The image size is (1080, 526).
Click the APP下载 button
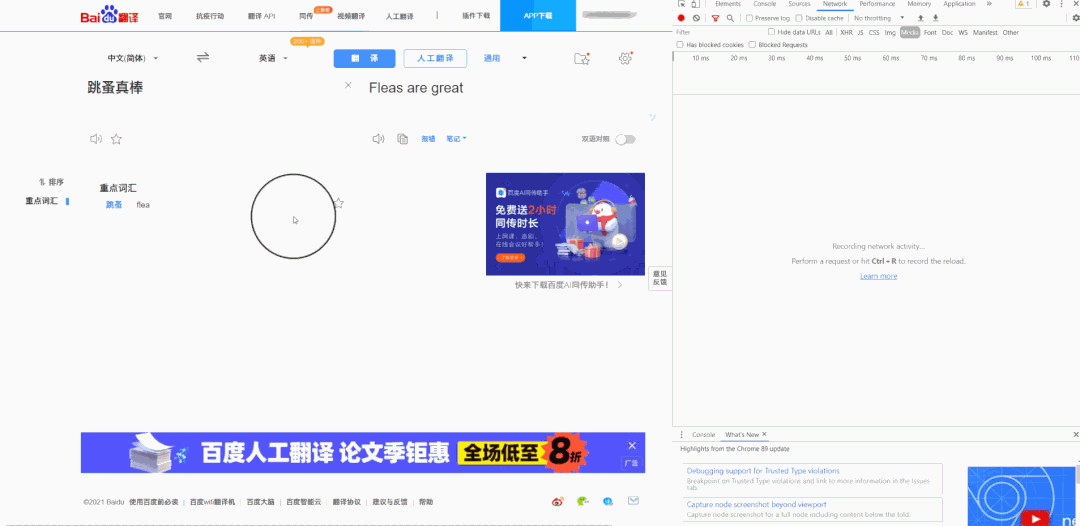coord(538,16)
